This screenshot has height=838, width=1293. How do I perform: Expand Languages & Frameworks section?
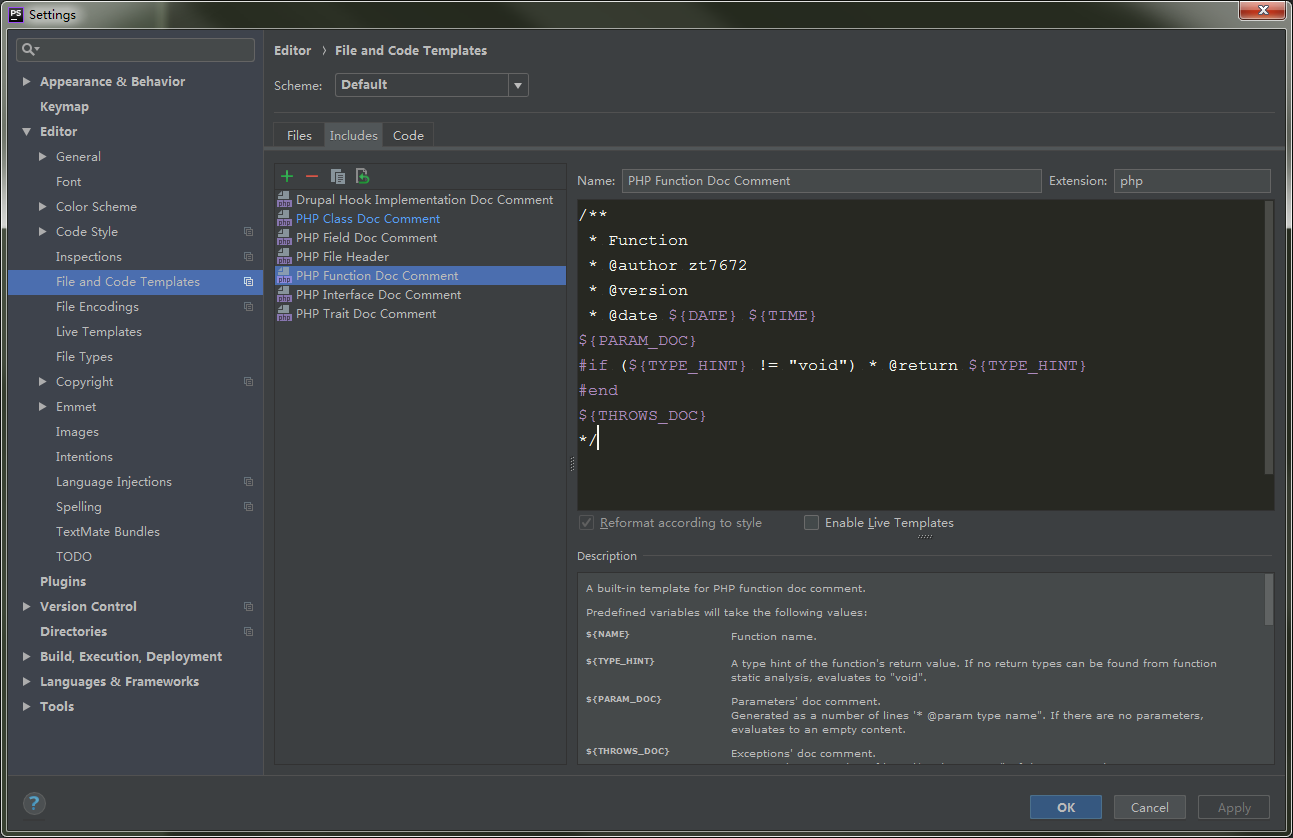[27, 682]
